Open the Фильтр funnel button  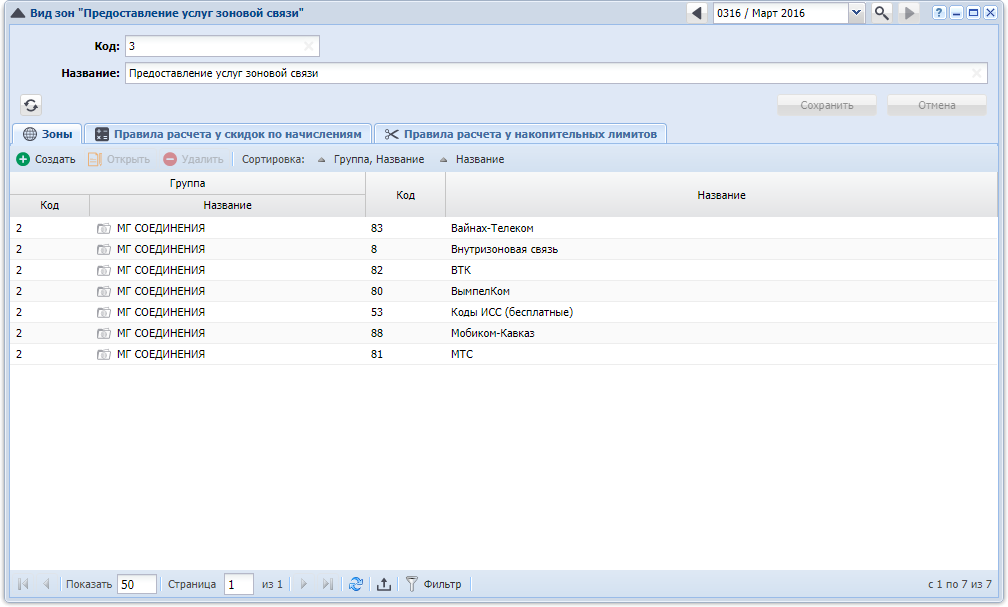coord(434,584)
